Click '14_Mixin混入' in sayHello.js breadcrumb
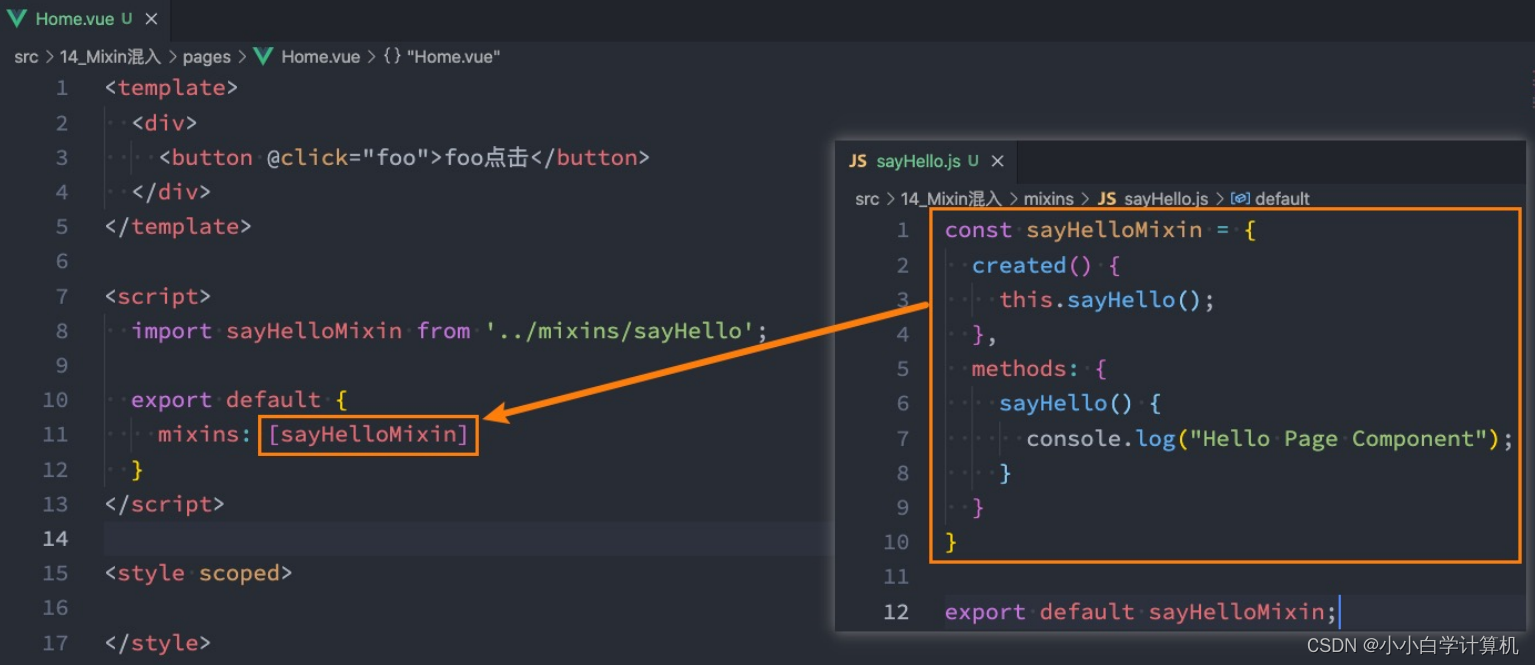The width and height of the screenshot is (1535, 665). point(951,199)
